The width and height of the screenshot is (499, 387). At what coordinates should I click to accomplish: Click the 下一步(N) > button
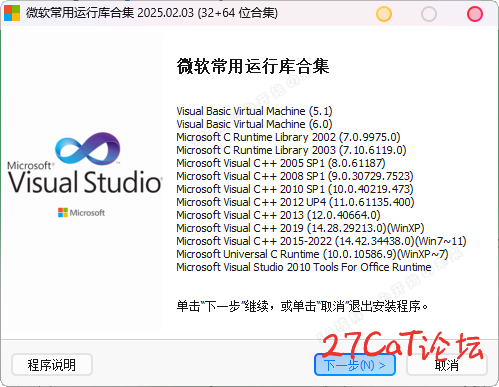(x=355, y=365)
